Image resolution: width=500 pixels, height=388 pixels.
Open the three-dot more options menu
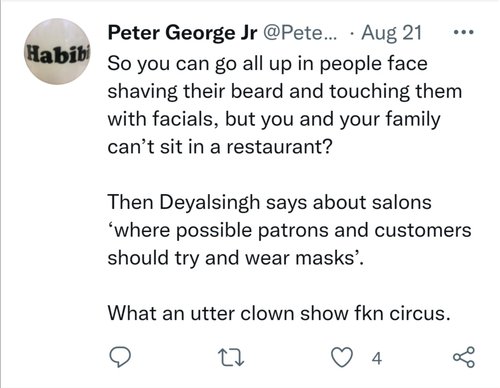(x=464, y=32)
